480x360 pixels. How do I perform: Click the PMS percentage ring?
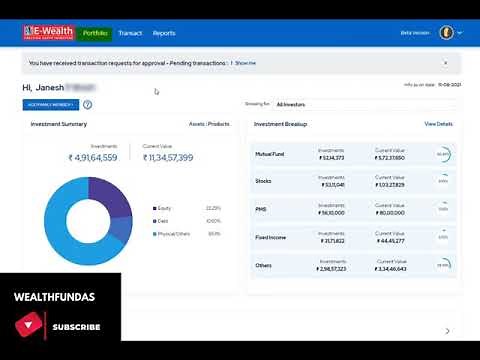coord(443,209)
